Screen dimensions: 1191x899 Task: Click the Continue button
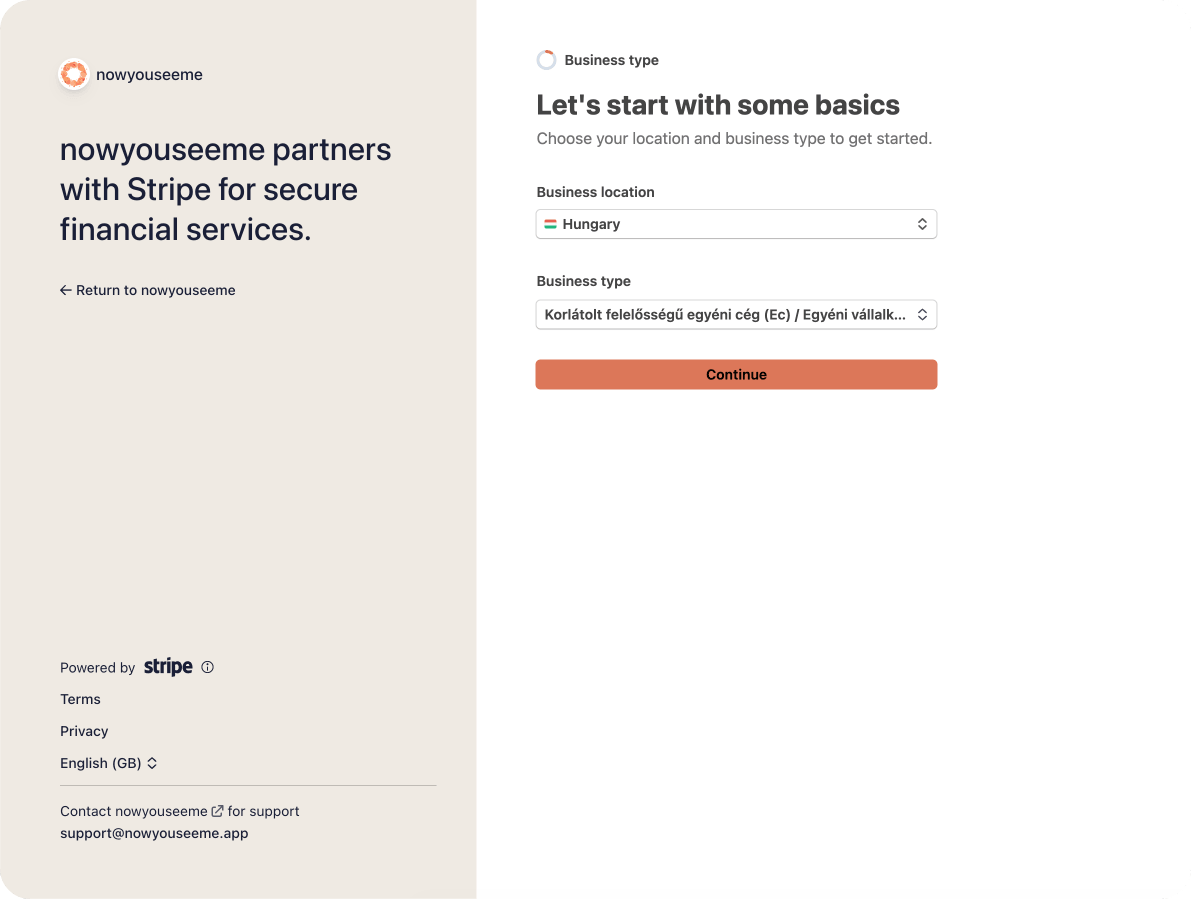pyautogui.click(x=736, y=374)
